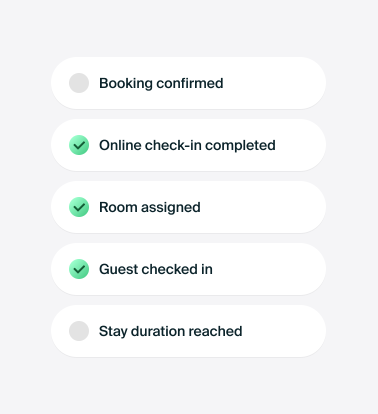Click green checkmark icon by Guest checked in

(x=79, y=269)
